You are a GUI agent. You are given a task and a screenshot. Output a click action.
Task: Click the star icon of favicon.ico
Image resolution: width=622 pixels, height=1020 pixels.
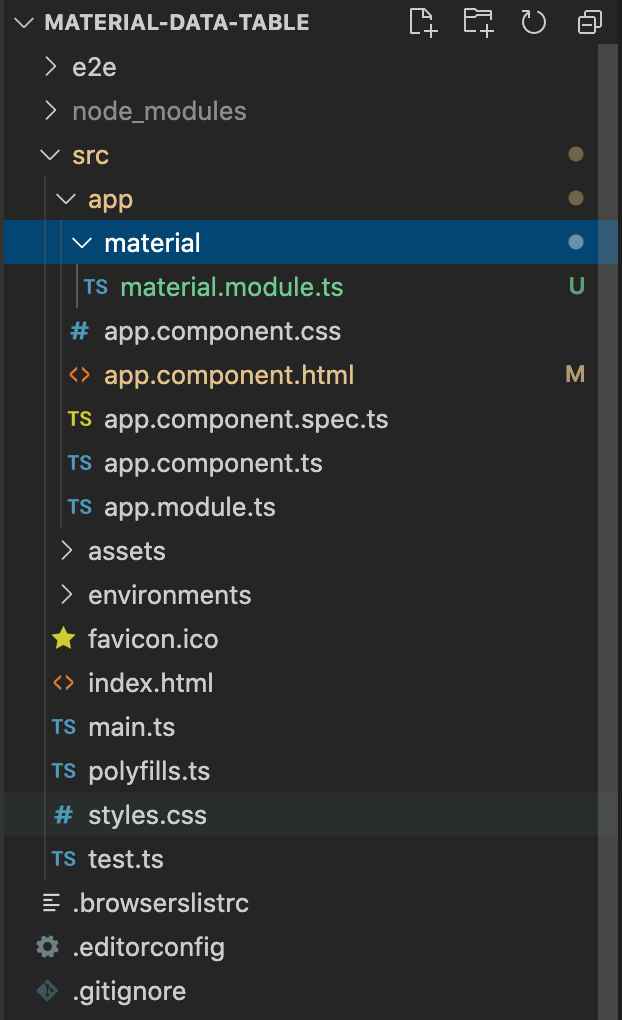tap(64, 639)
